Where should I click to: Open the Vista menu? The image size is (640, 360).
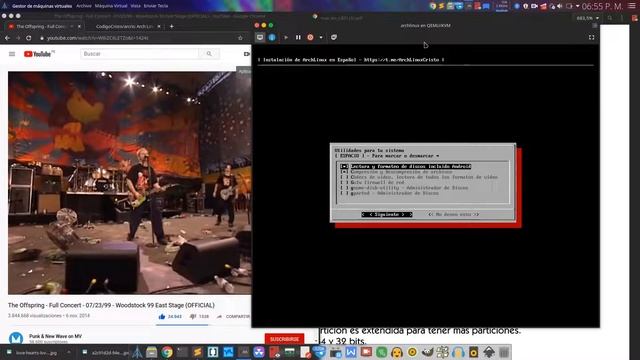point(136,6)
